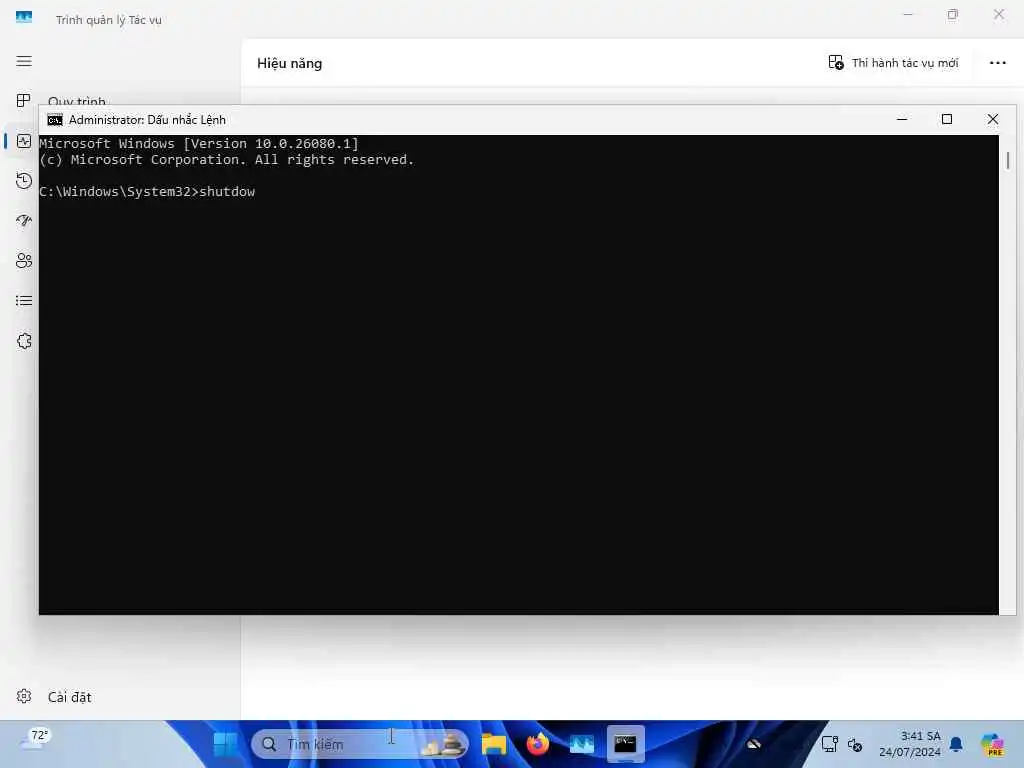Click Thi hành tác vụ mới button
This screenshot has width=1024, height=768.
pyautogui.click(x=893, y=63)
